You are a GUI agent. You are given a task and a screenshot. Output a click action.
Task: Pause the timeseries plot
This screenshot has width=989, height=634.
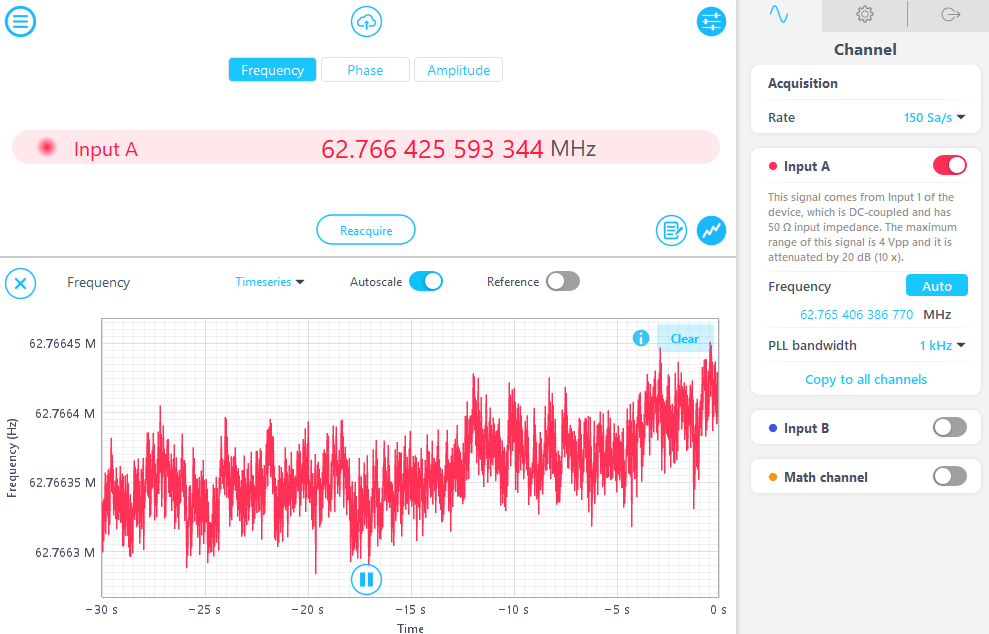366,579
